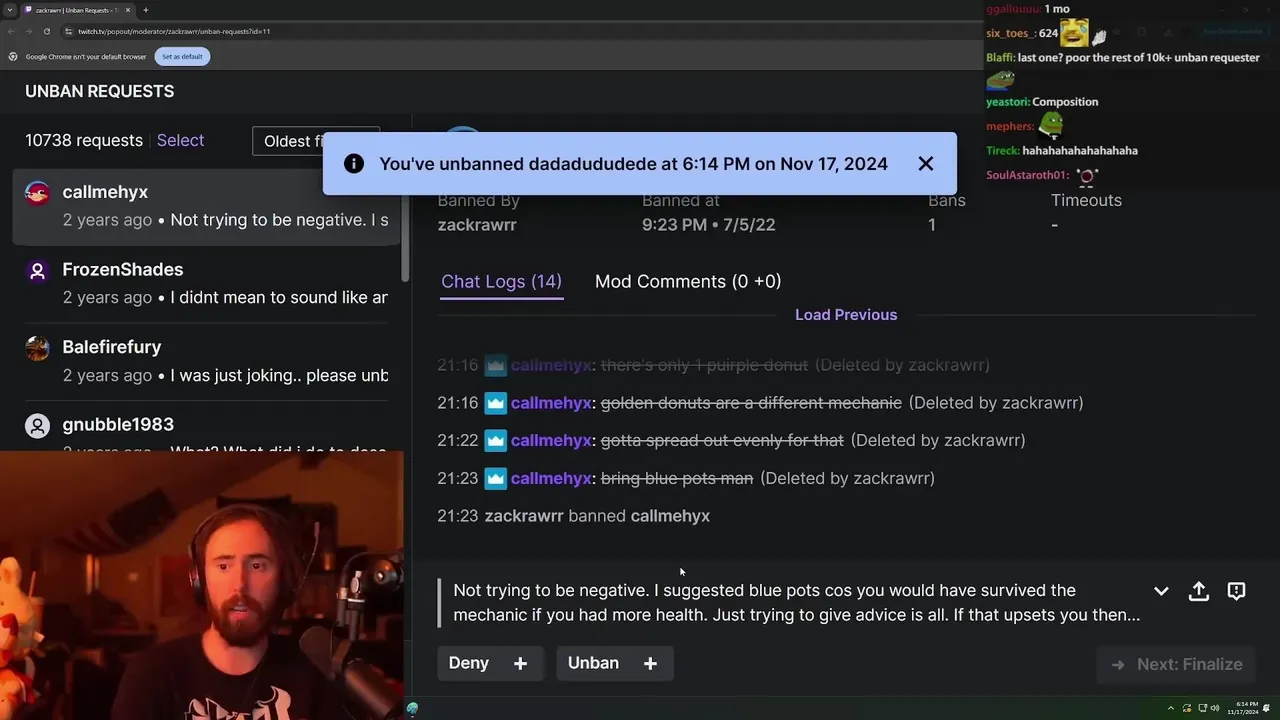Click zackrawrr in the ban log line
The image size is (1280, 720).
tap(524, 516)
